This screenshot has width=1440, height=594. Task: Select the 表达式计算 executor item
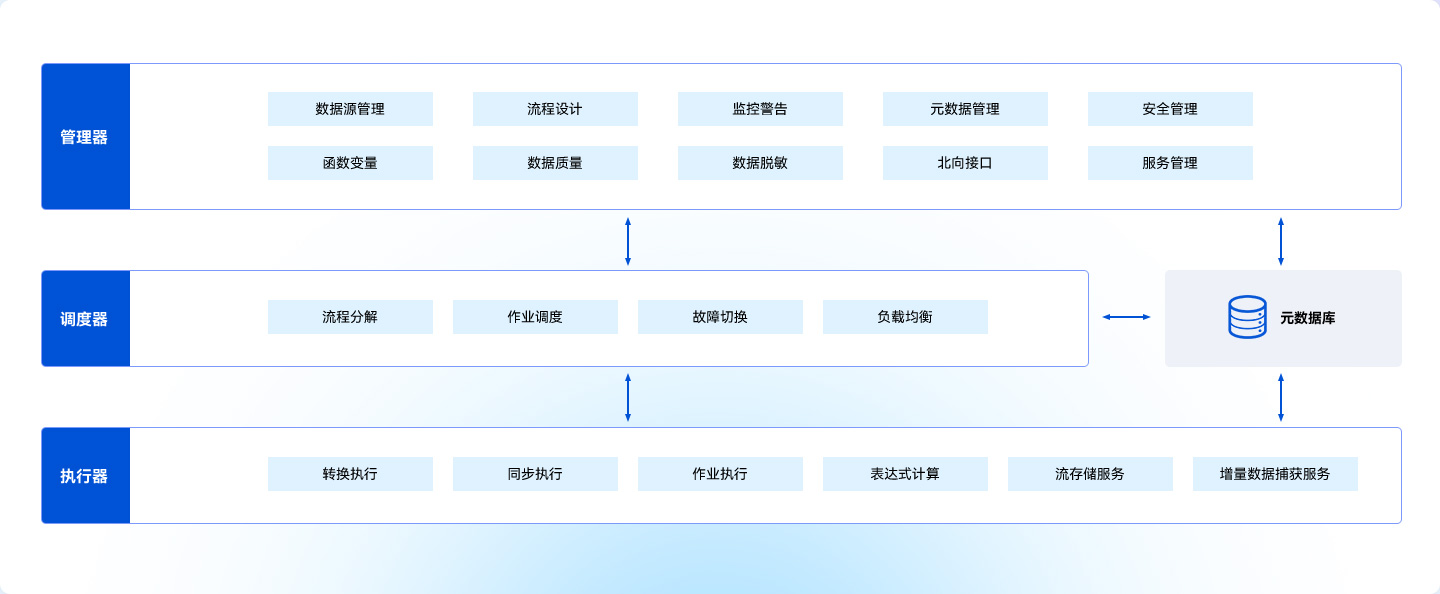point(905,474)
